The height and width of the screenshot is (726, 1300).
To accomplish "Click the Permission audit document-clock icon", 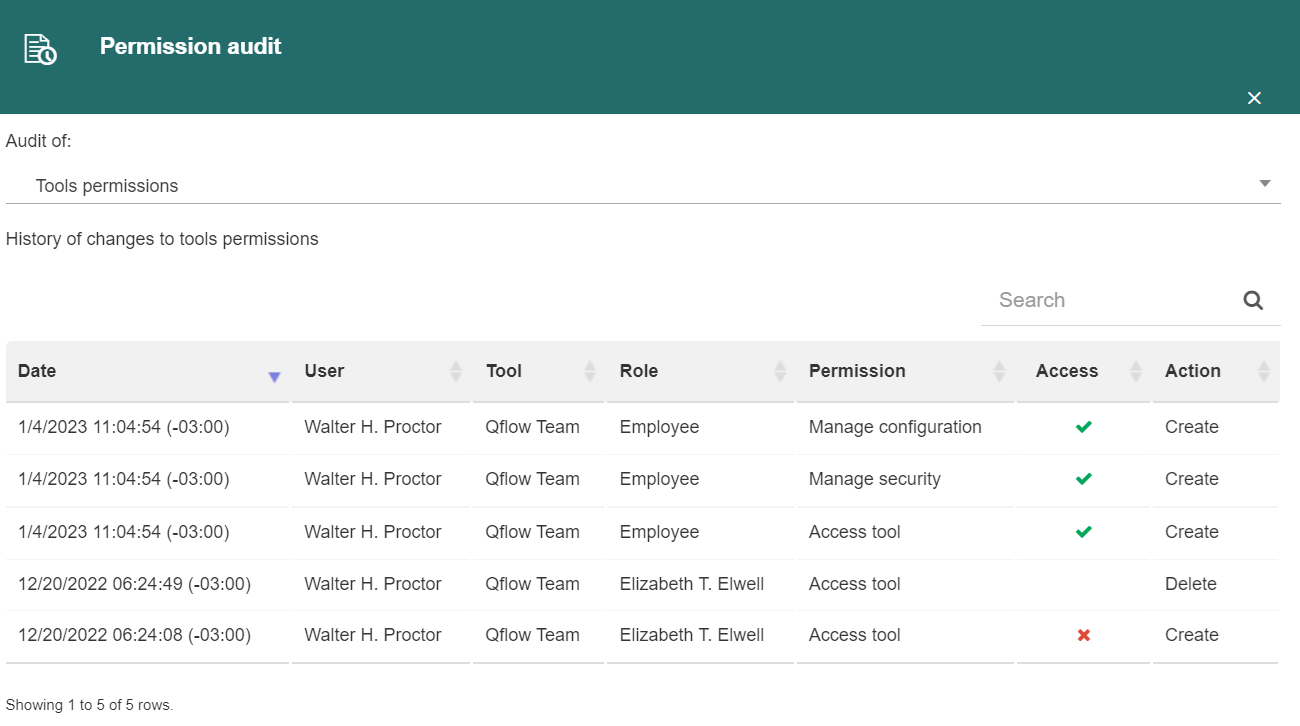I will pyautogui.click(x=40, y=49).
